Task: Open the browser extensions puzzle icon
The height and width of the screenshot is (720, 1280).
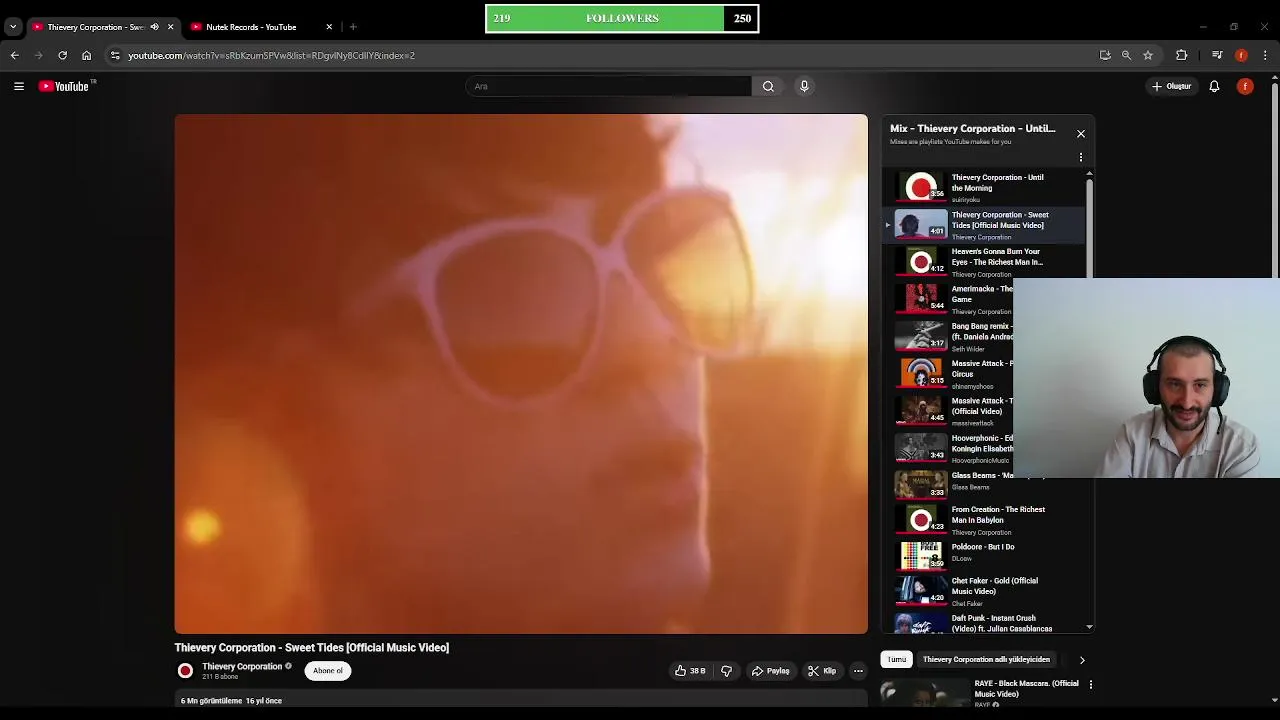Action: (x=1182, y=55)
